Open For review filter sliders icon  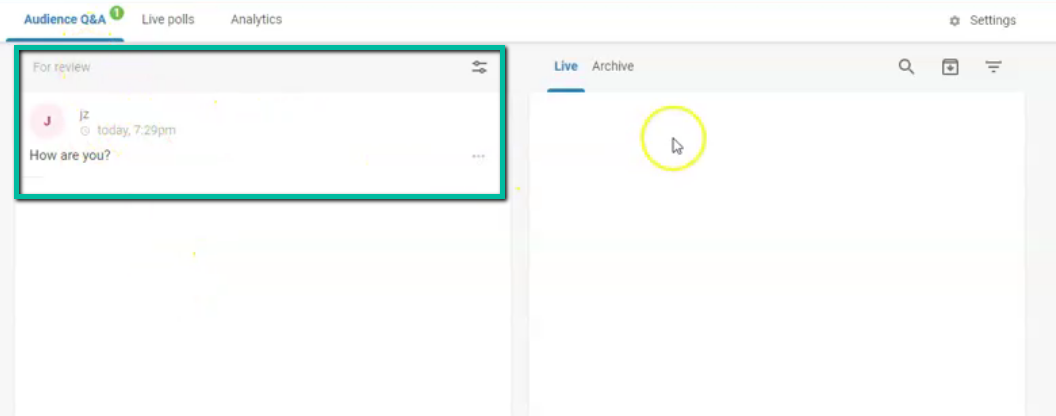480,67
